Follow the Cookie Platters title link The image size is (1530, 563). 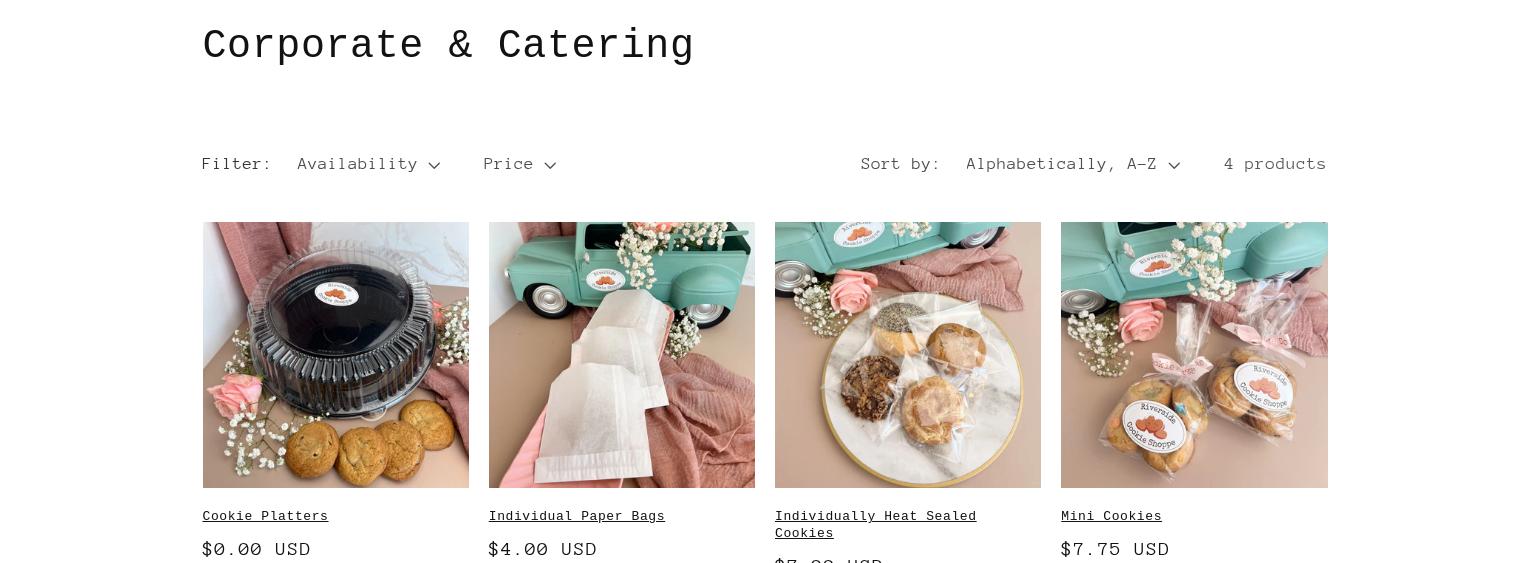click(265, 516)
